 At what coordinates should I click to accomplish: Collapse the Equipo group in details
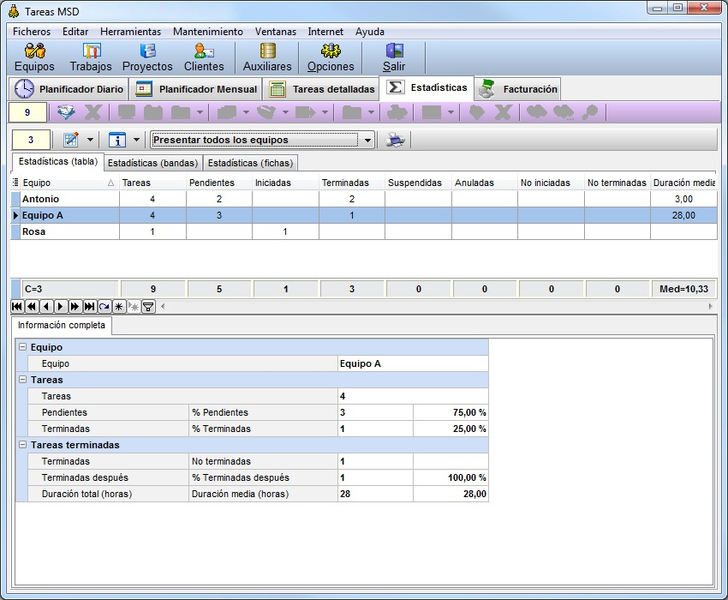tap(22, 347)
